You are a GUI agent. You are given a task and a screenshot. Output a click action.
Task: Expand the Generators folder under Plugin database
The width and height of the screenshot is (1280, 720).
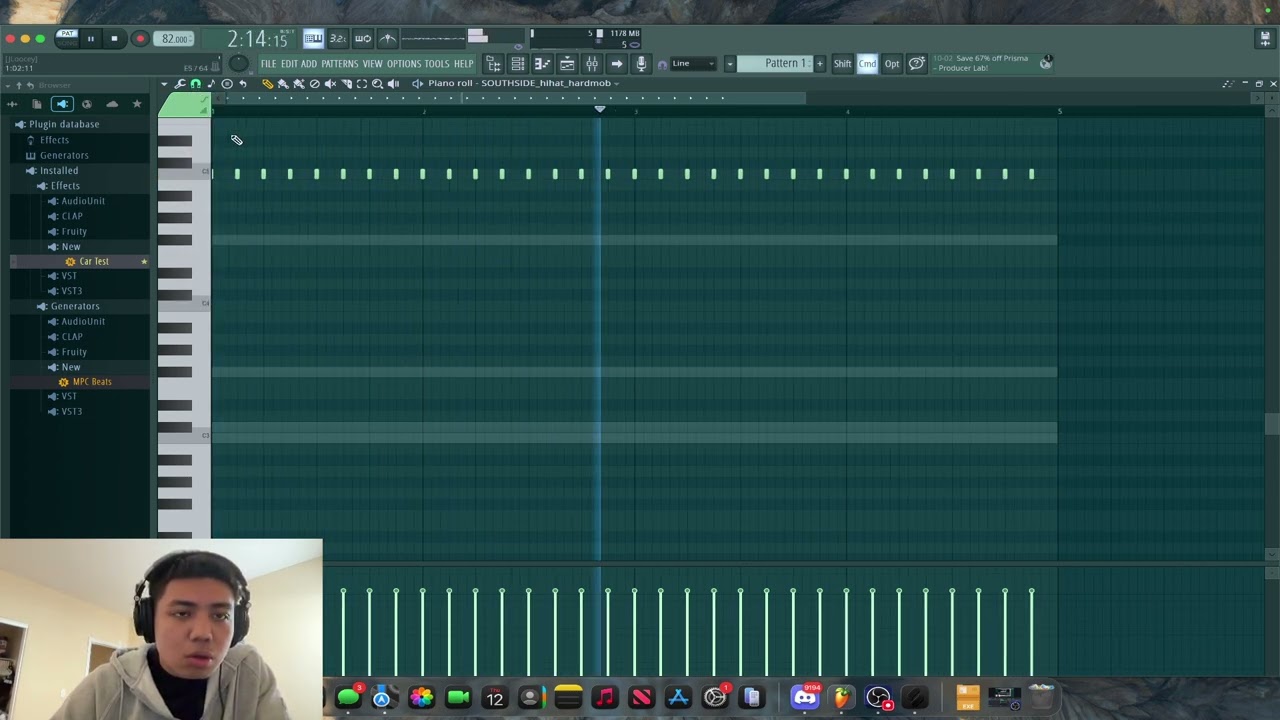(x=64, y=155)
